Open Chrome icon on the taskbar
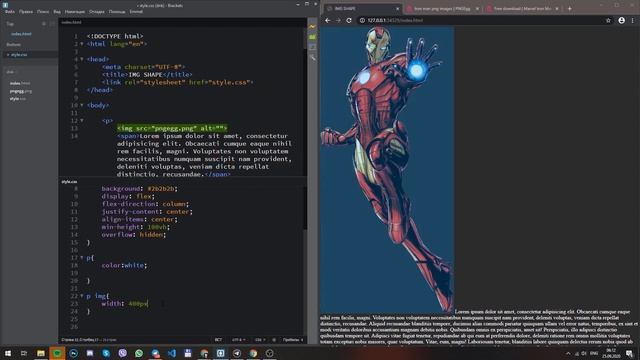Viewport: 640px width, 360px height. coord(253,353)
